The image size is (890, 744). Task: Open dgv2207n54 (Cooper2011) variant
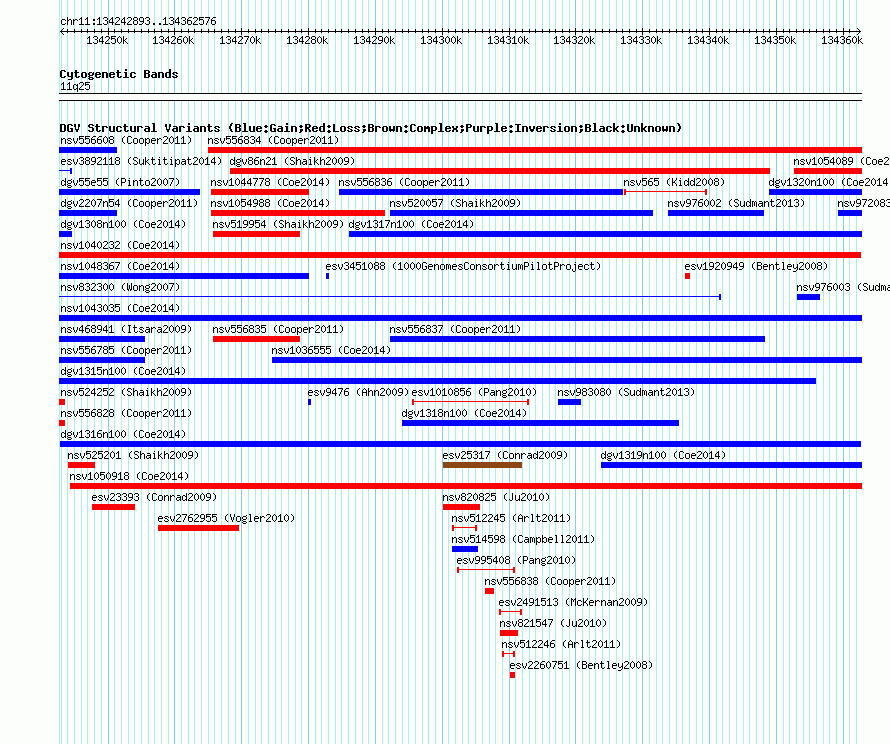point(129,203)
